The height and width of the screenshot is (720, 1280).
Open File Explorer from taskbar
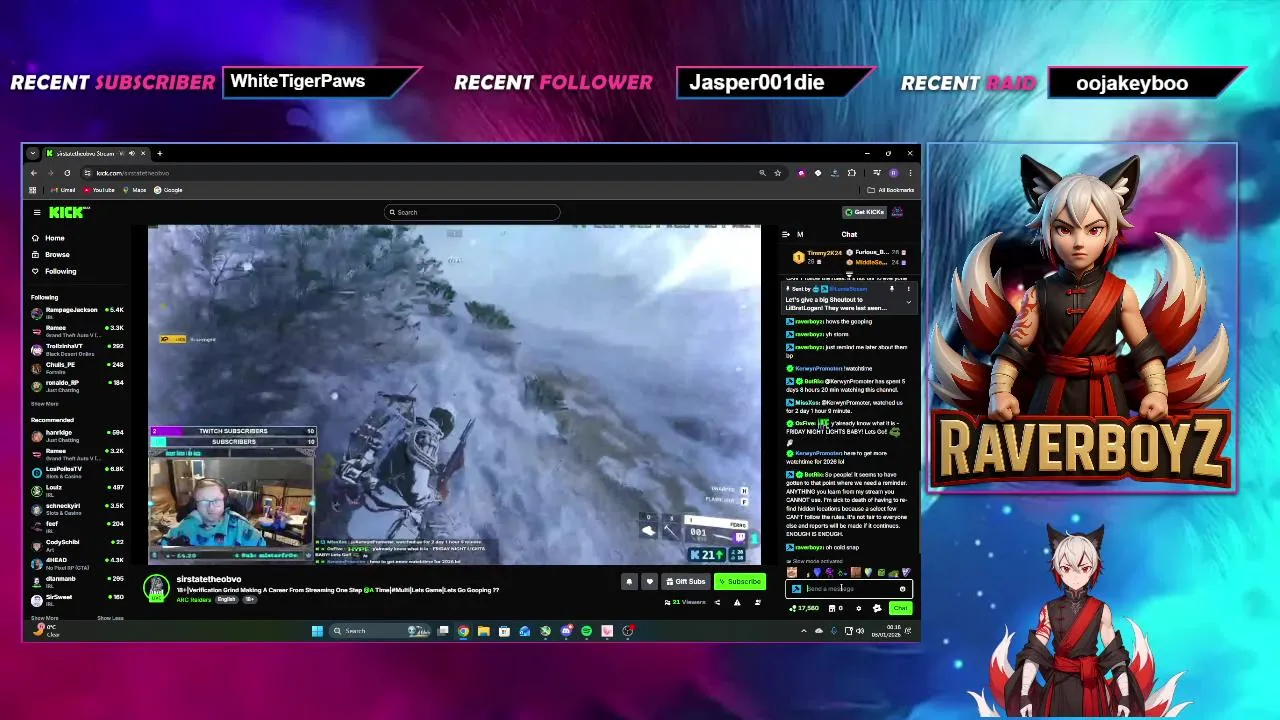[x=484, y=631]
